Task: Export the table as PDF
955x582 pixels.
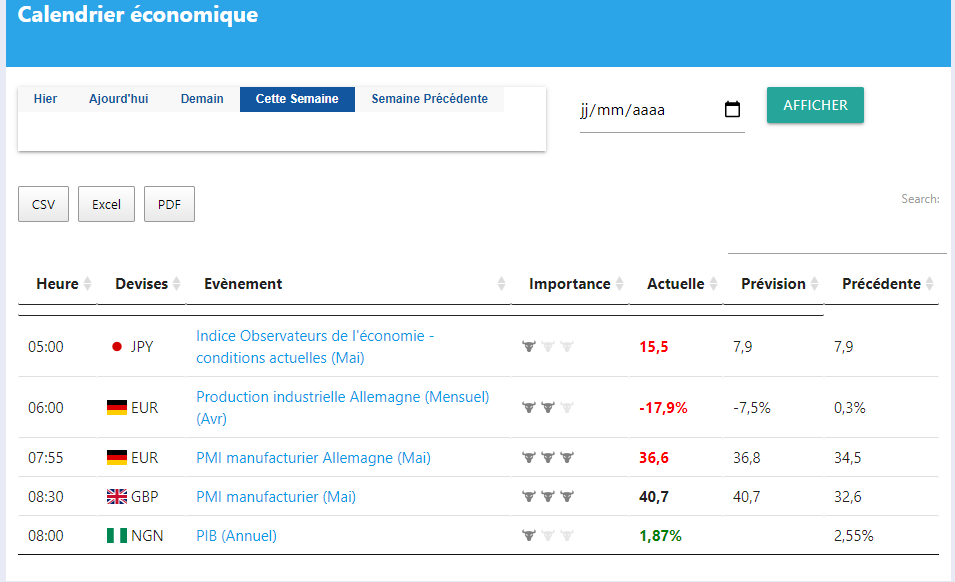Action: pos(169,204)
